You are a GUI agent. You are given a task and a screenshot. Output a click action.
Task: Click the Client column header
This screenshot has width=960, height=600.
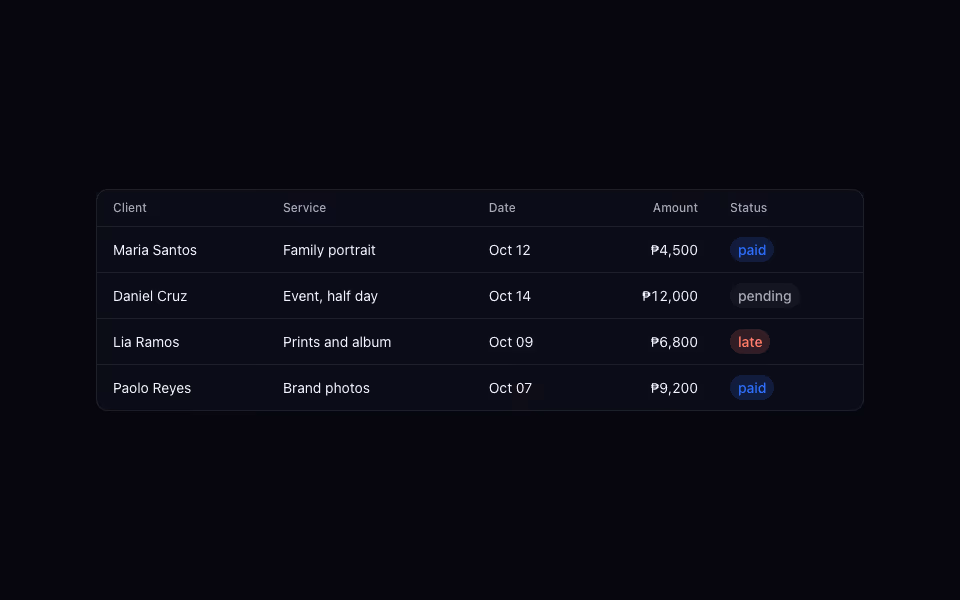point(130,208)
